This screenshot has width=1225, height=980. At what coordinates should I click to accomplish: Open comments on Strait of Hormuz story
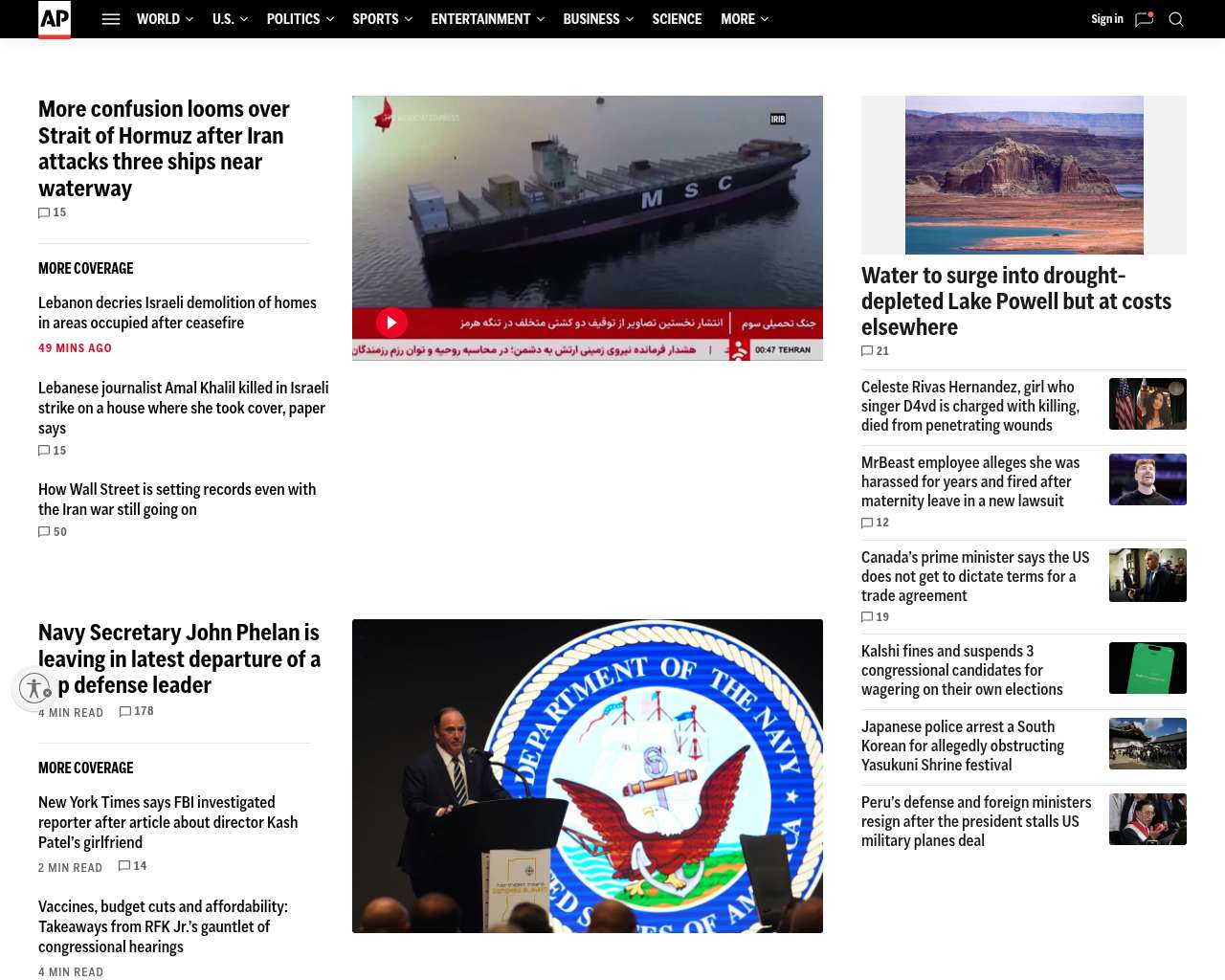[x=53, y=212]
